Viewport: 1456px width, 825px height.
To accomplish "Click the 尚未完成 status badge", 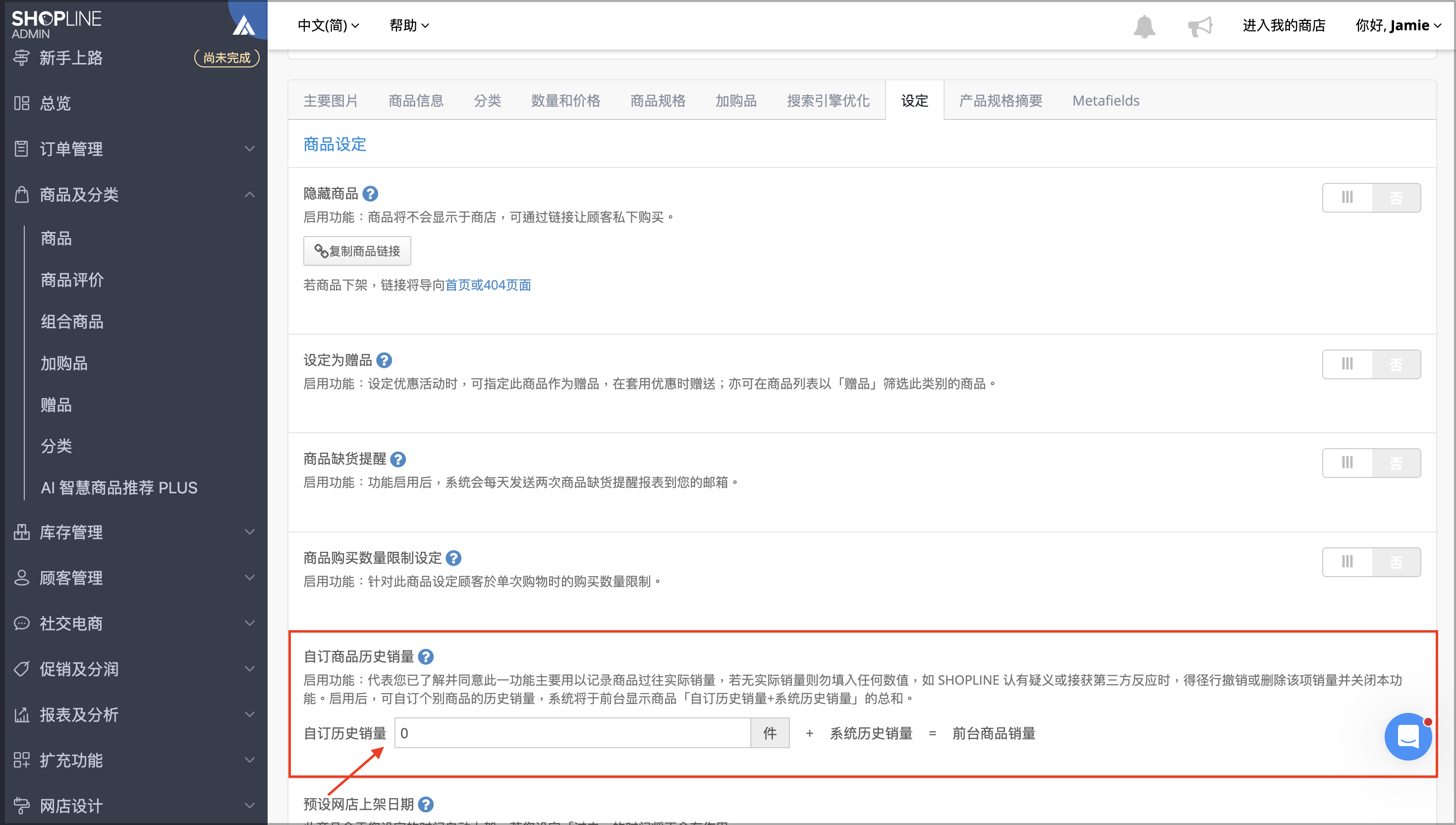I will click(226, 58).
